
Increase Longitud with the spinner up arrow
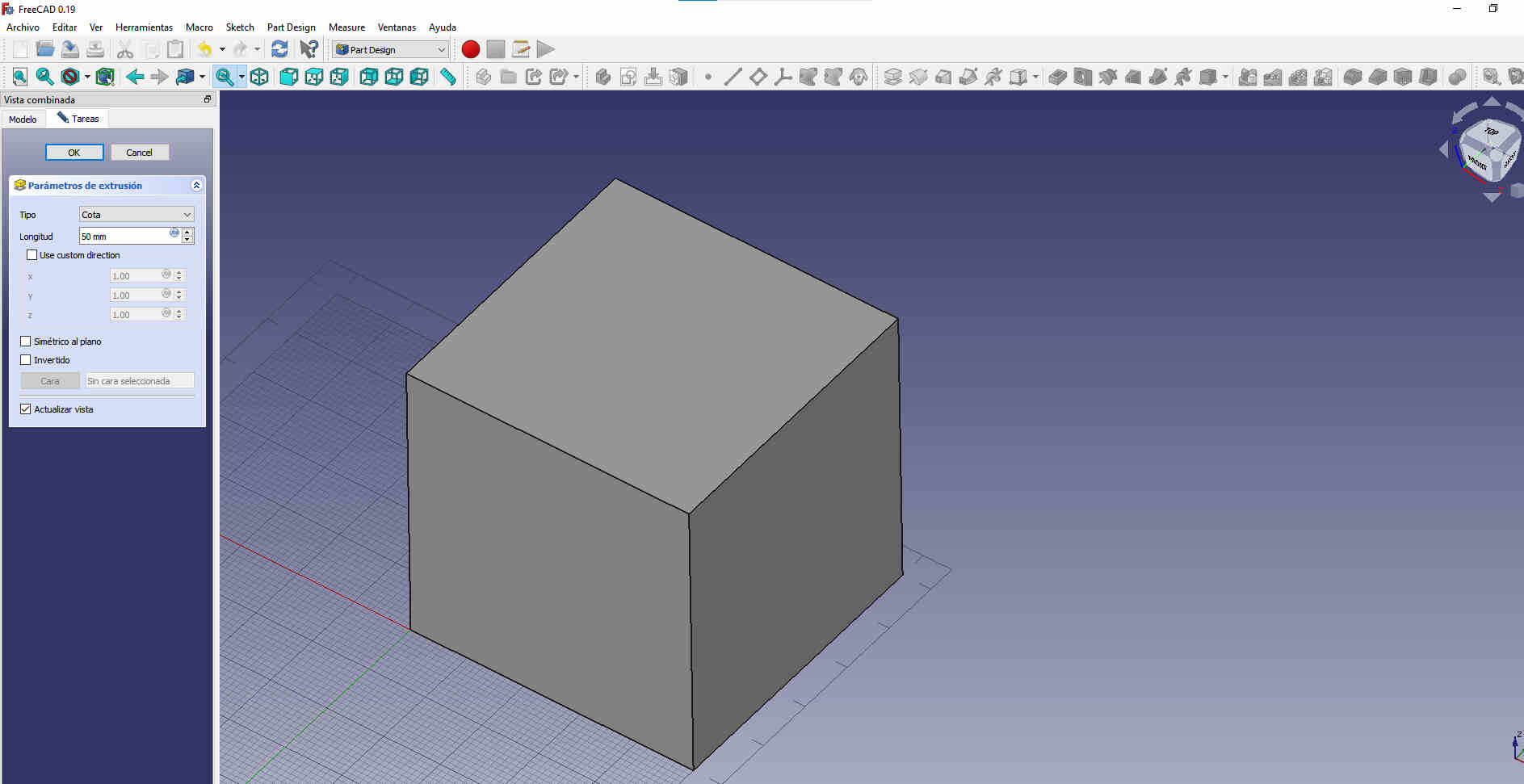tap(188, 232)
